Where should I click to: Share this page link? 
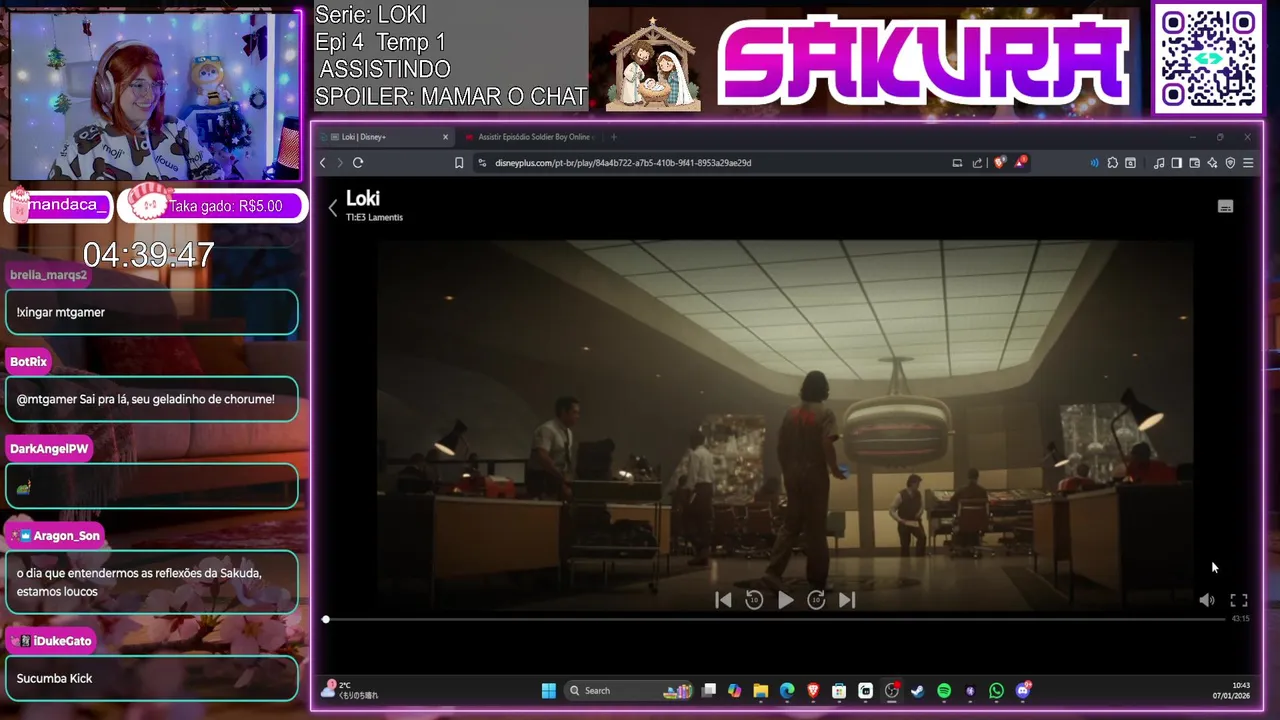(977, 163)
